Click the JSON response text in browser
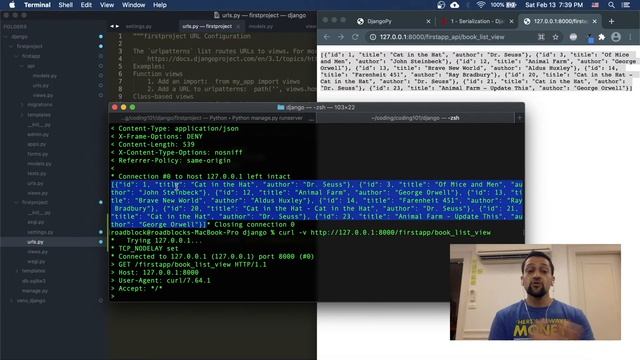This screenshot has height=360, width=640. [478, 71]
